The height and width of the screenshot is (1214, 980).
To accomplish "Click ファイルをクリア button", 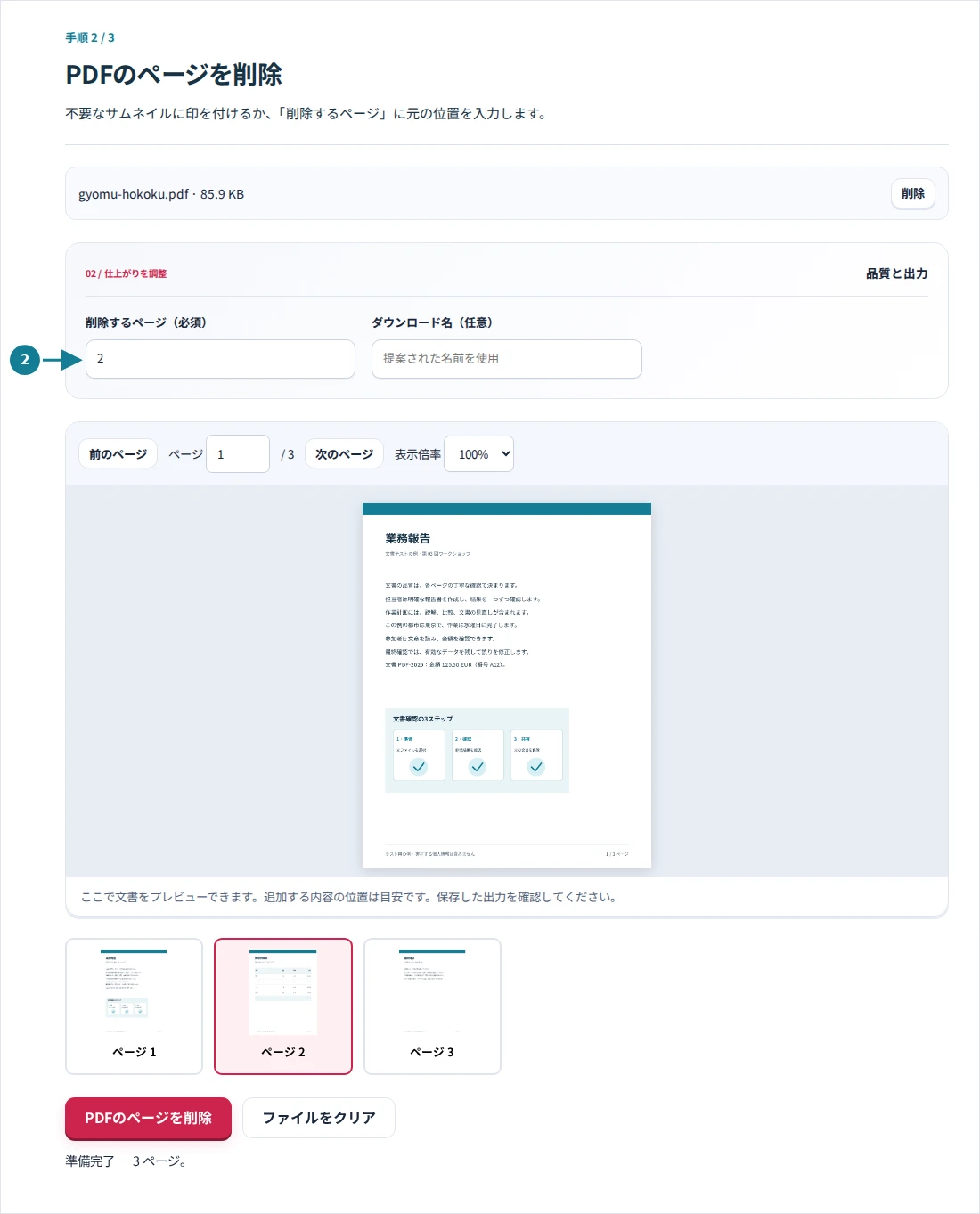I will click(x=319, y=1118).
